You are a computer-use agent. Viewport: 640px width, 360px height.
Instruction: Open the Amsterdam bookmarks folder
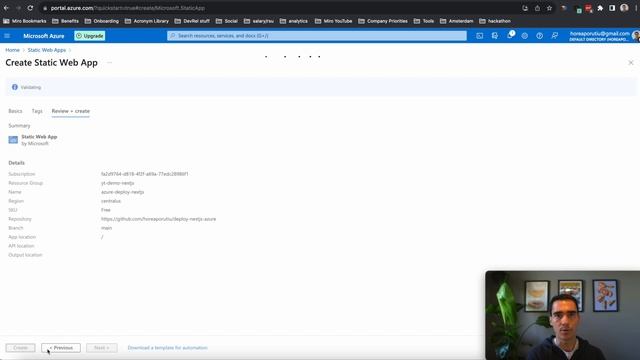(457, 21)
